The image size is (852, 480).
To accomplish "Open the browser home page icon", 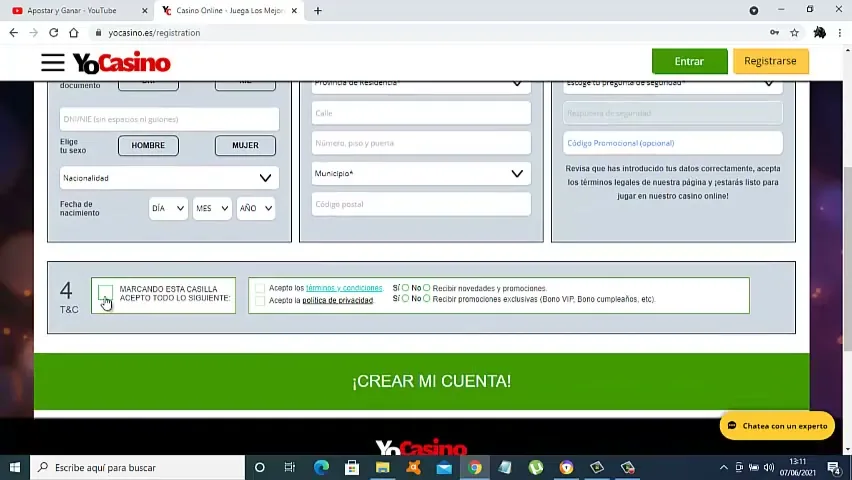I will [73, 33].
